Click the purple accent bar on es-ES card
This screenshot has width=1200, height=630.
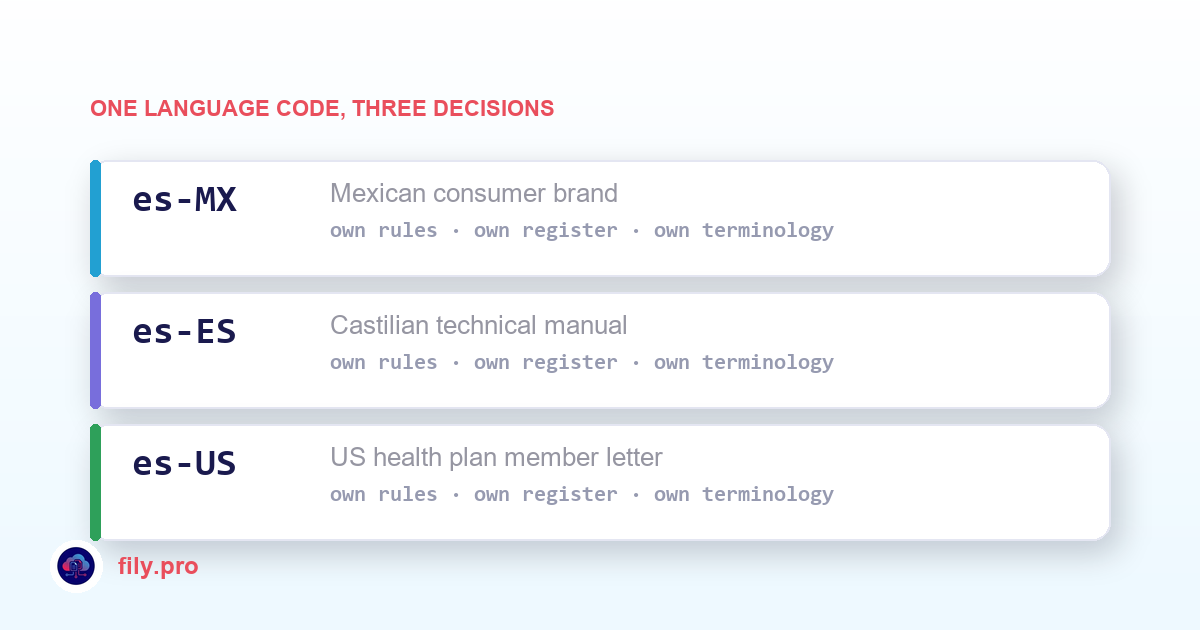point(95,350)
